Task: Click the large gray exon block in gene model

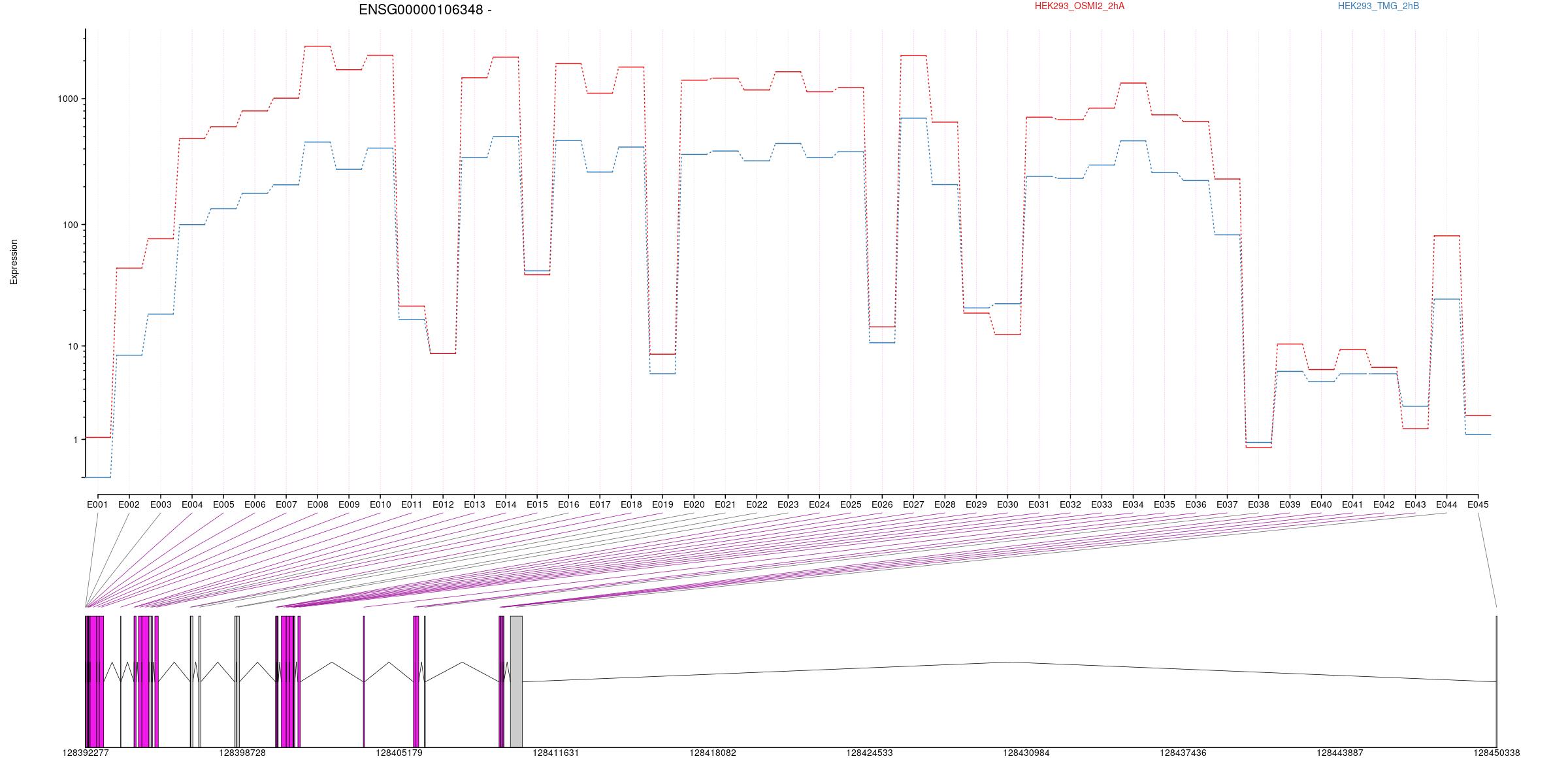Action: [x=516, y=681]
